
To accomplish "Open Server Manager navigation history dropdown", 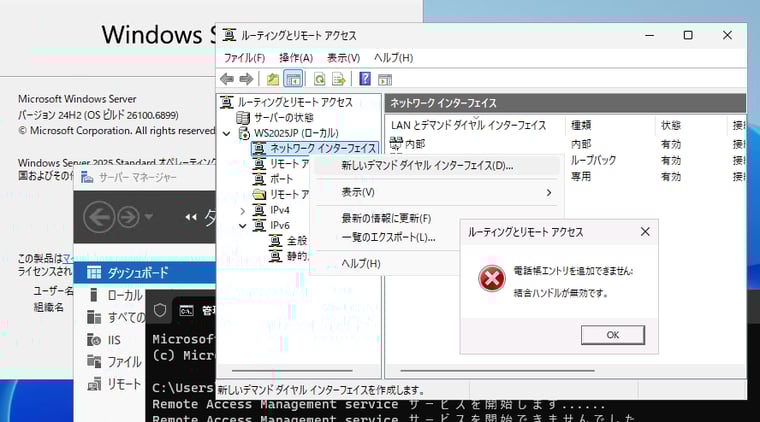I will (x=149, y=217).
